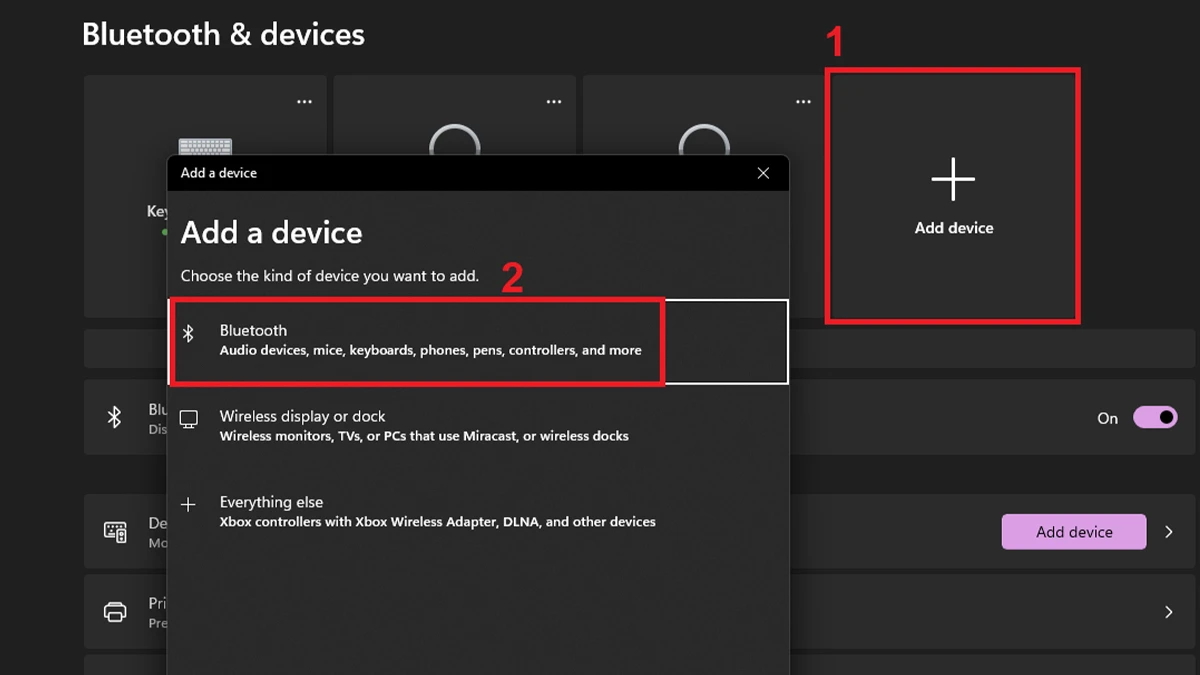Click the 'Add device' label under the plus
Image resolution: width=1200 pixels, height=675 pixels.
[x=954, y=228]
